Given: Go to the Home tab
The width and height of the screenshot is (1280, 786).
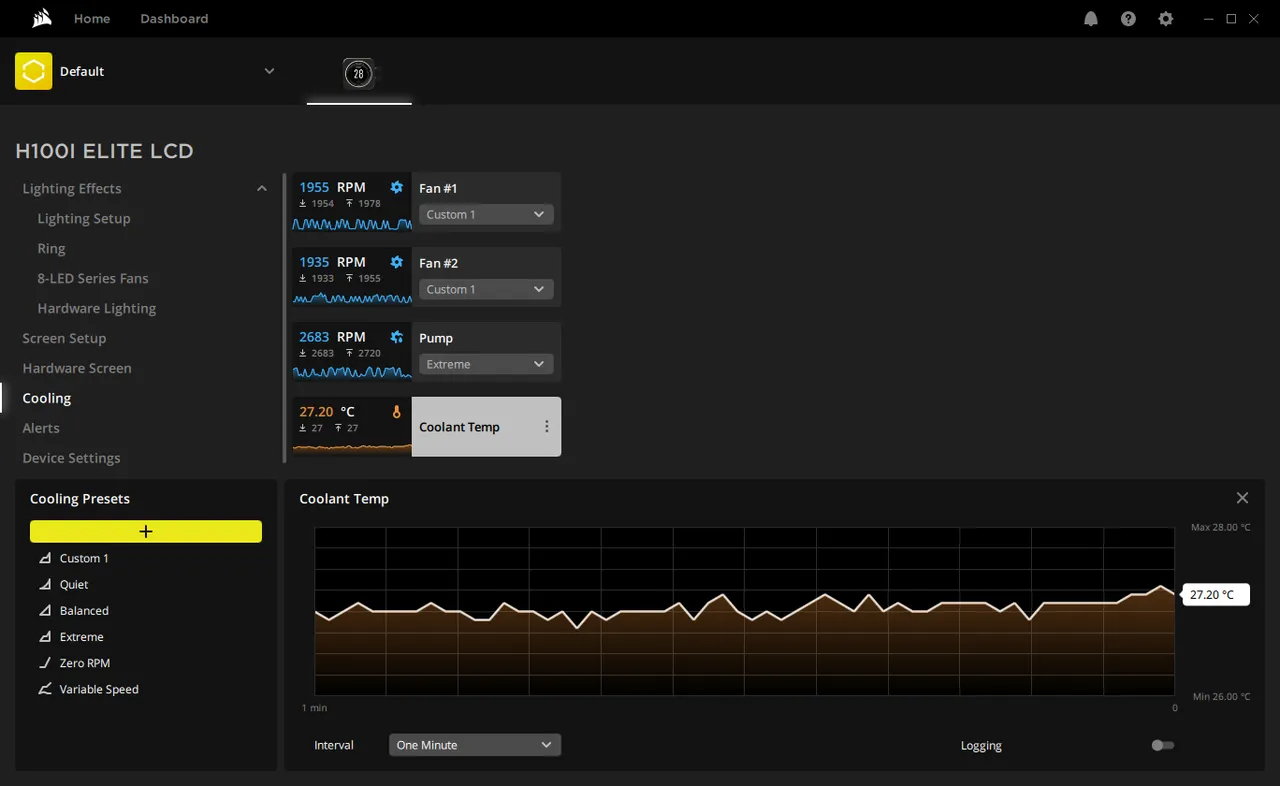Looking at the screenshot, I should (92, 19).
